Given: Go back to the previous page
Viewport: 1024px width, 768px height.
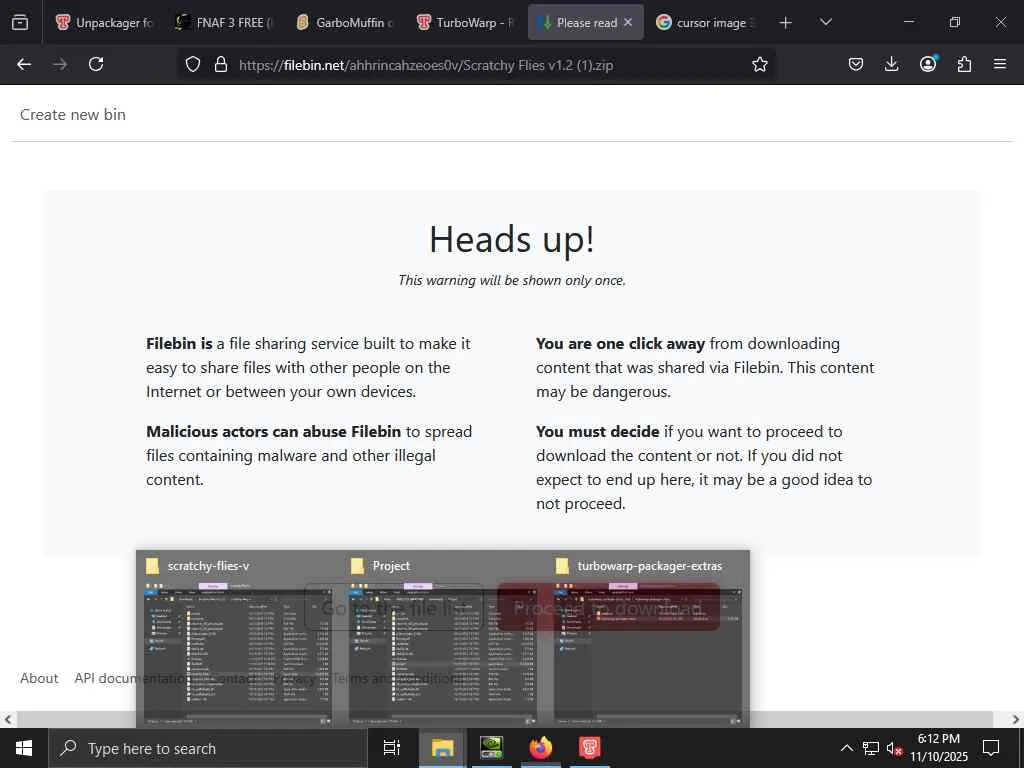Looking at the screenshot, I should (24, 64).
